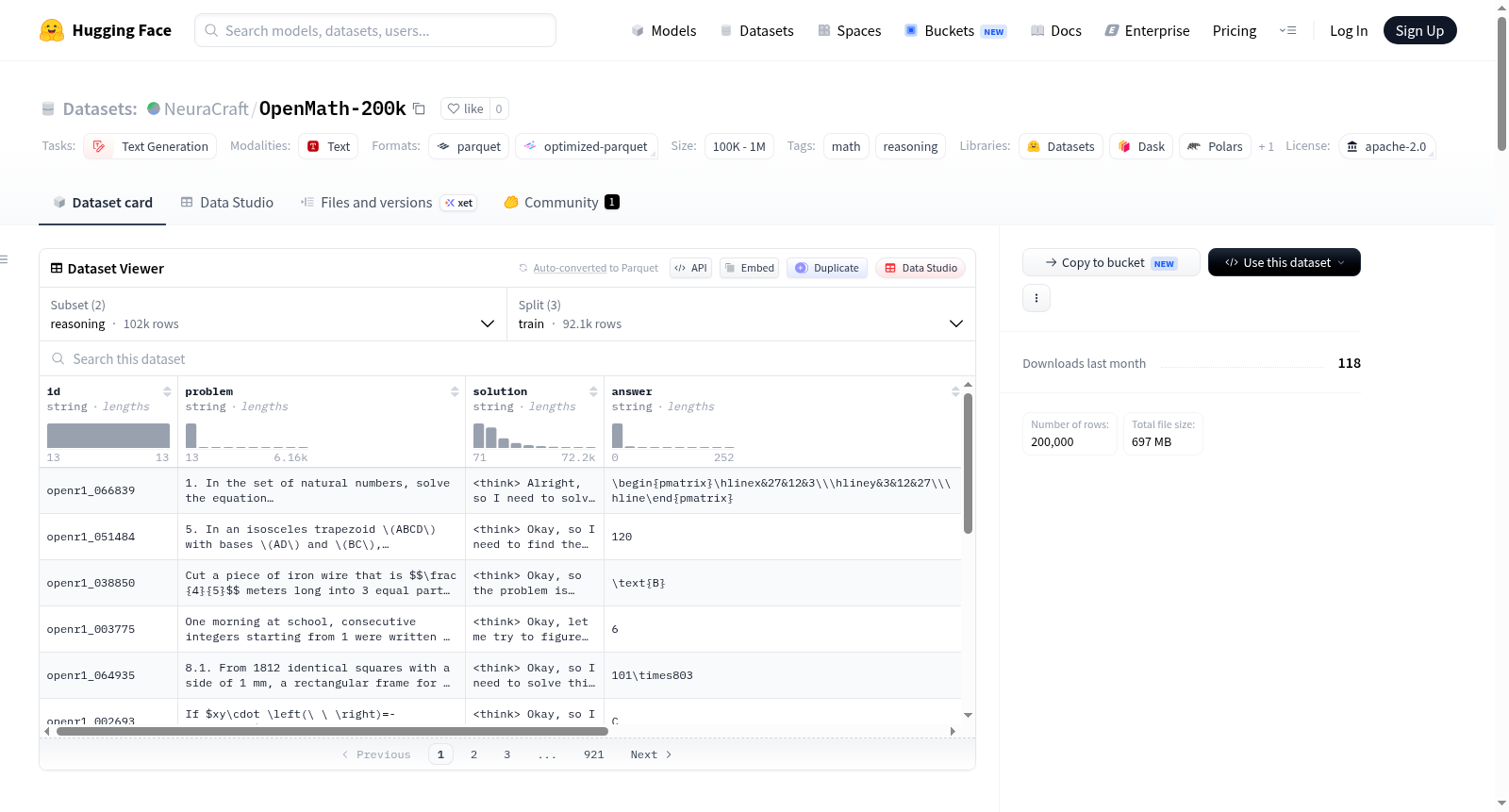Click the Dataset Viewer table icon

coord(57,269)
